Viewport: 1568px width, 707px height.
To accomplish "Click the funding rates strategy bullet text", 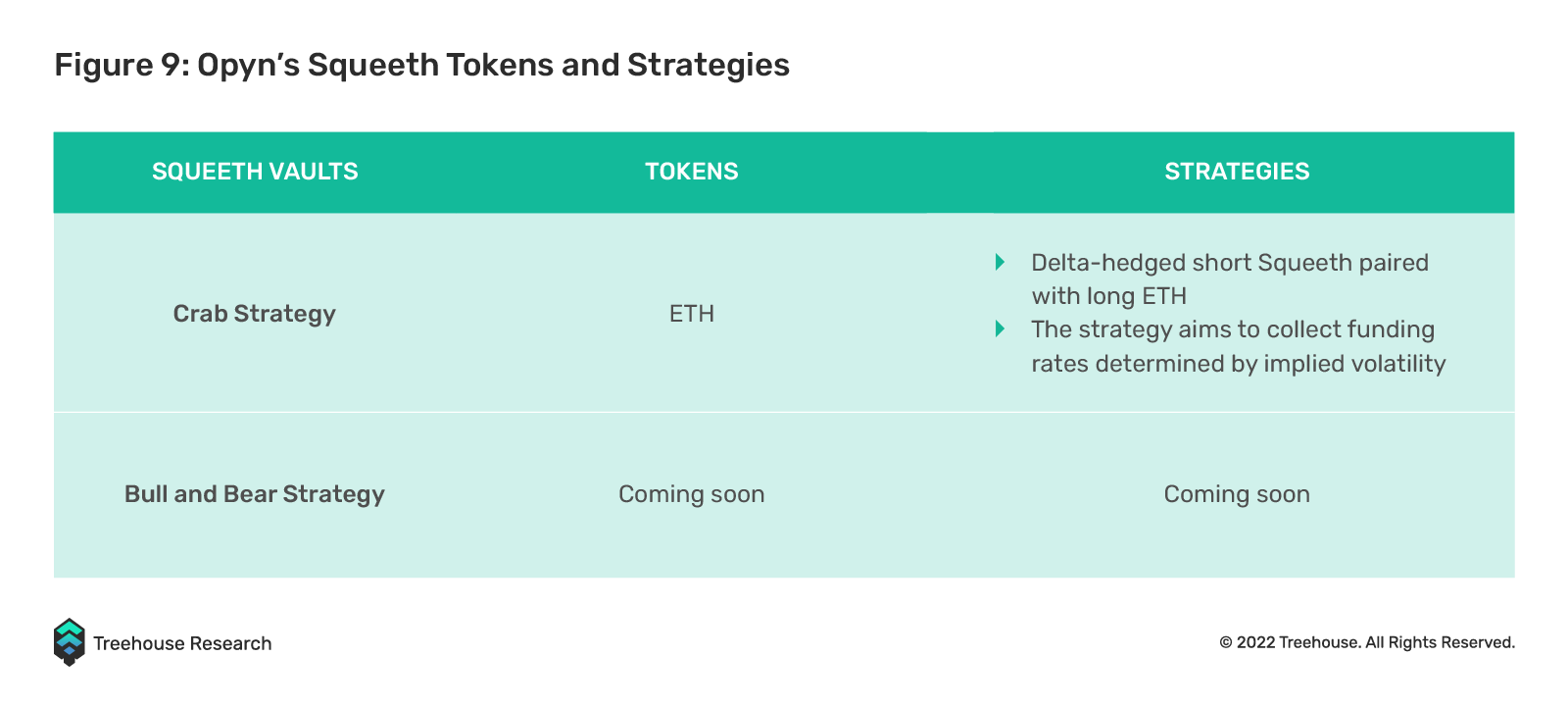I will (1239, 346).
